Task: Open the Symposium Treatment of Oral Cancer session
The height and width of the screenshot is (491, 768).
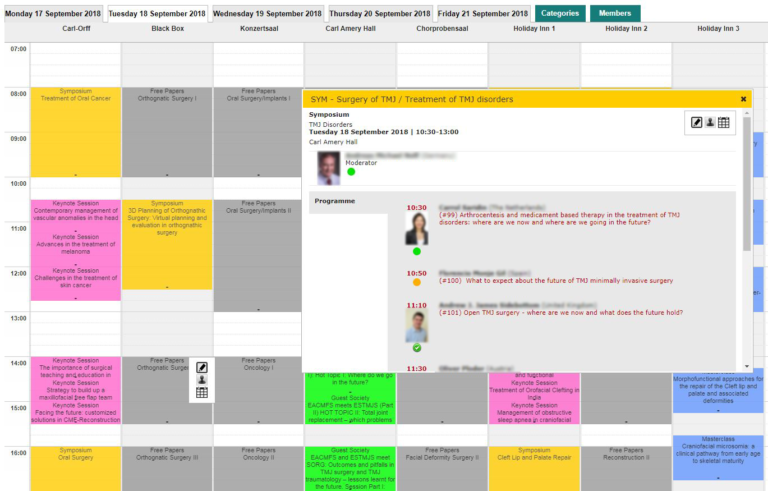Action: [75, 132]
